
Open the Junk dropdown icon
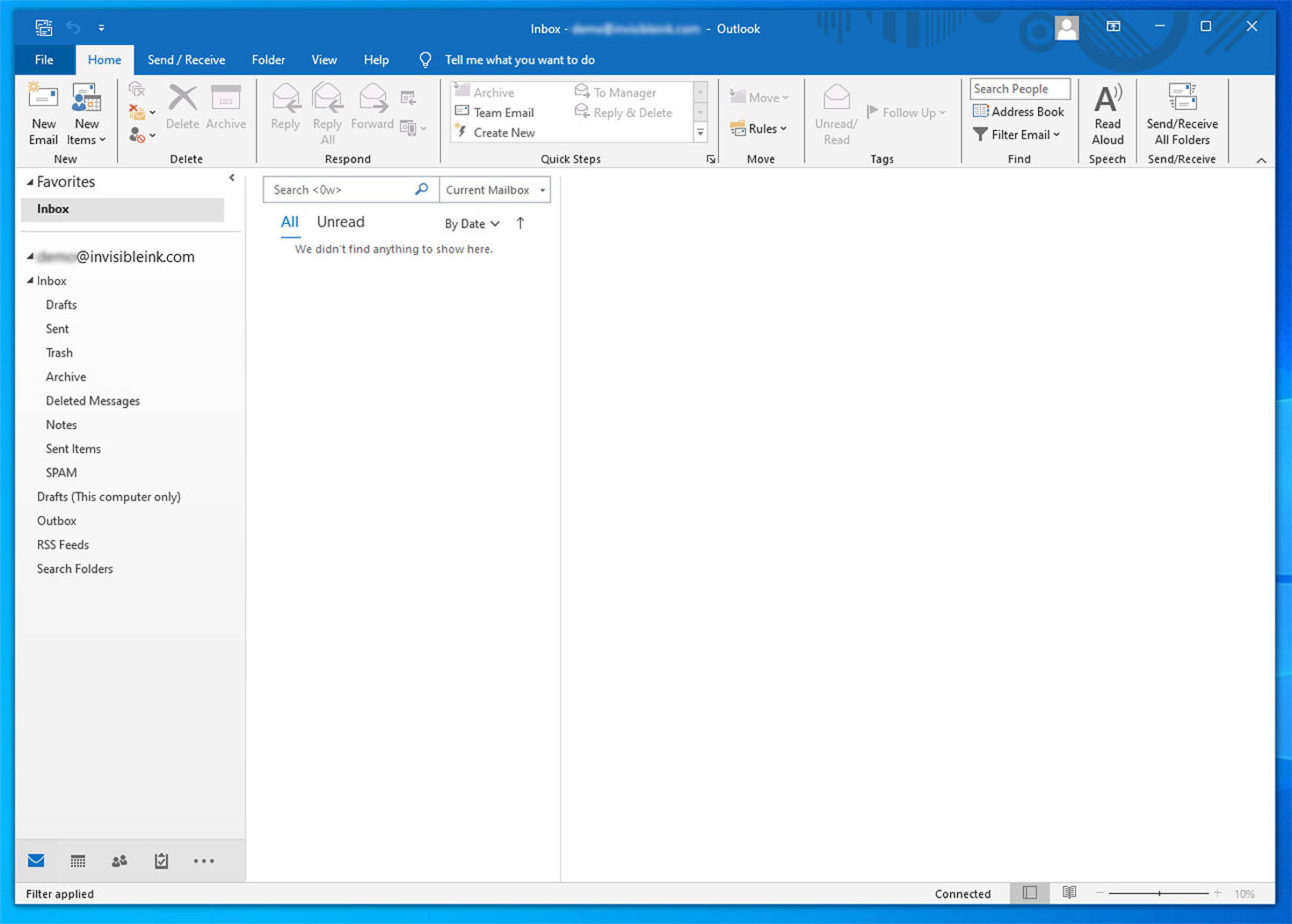click(142, 136)
